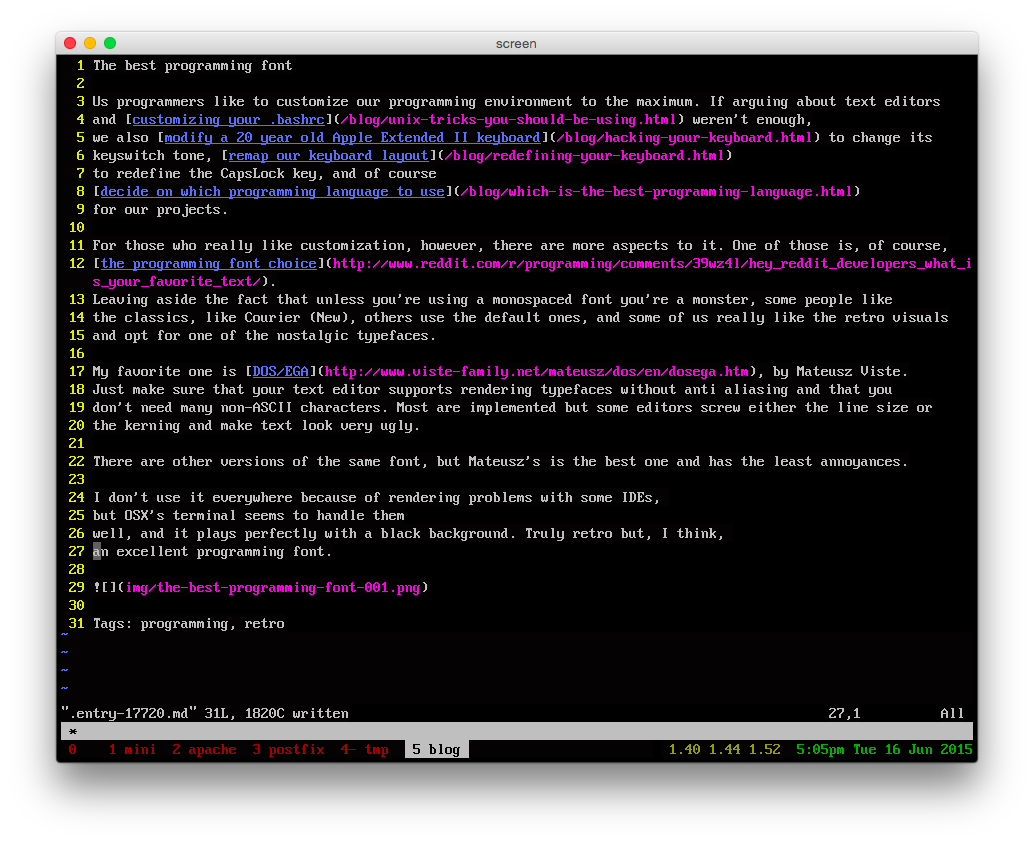Click the 'modify a 20 year old Apple Extended II keyboard' link
The image size is (1034, 843).
[352, 137]
